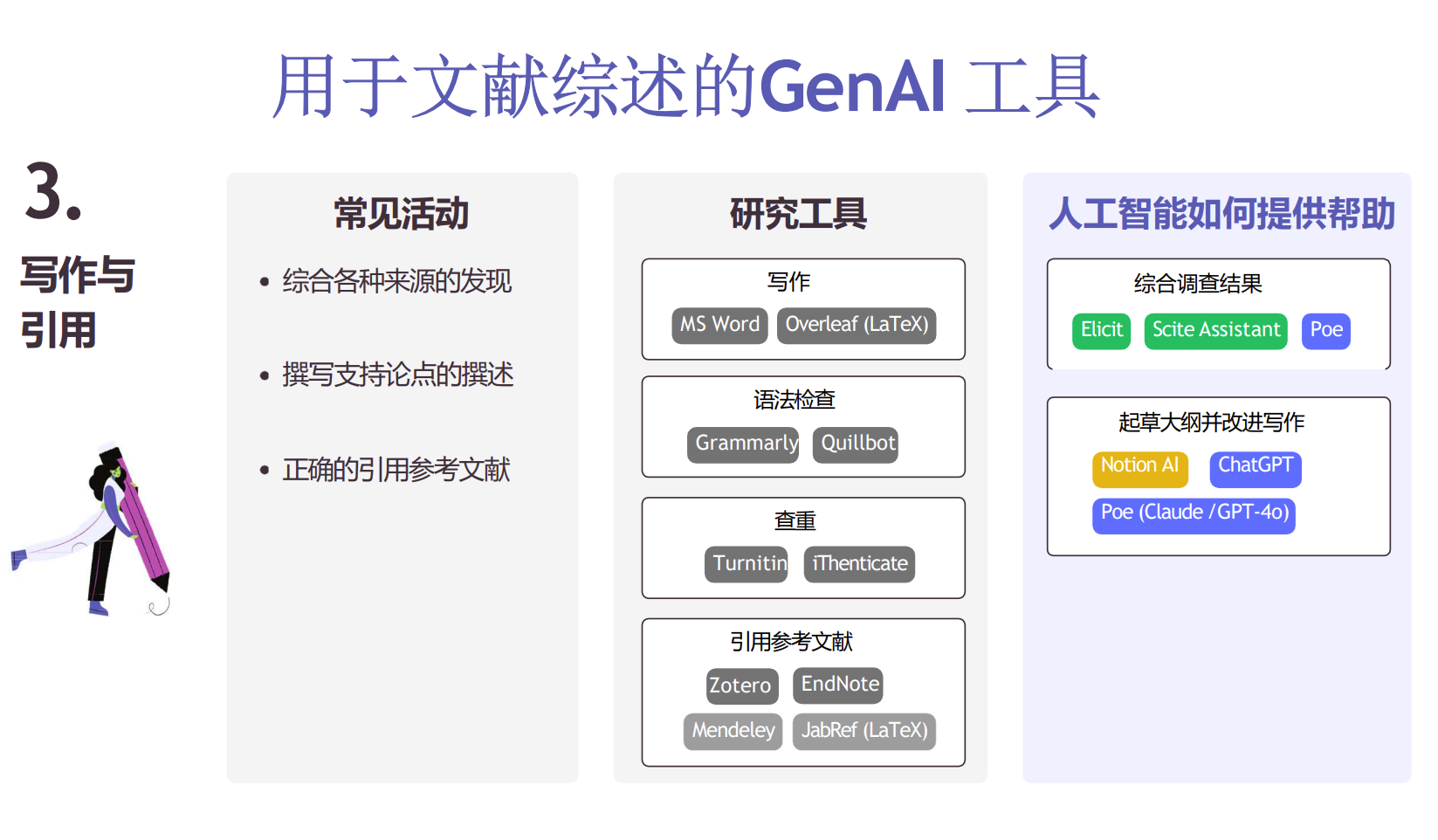
Task: Click the bullet 撰写支持论点的撰述
Action: (398, 375)
